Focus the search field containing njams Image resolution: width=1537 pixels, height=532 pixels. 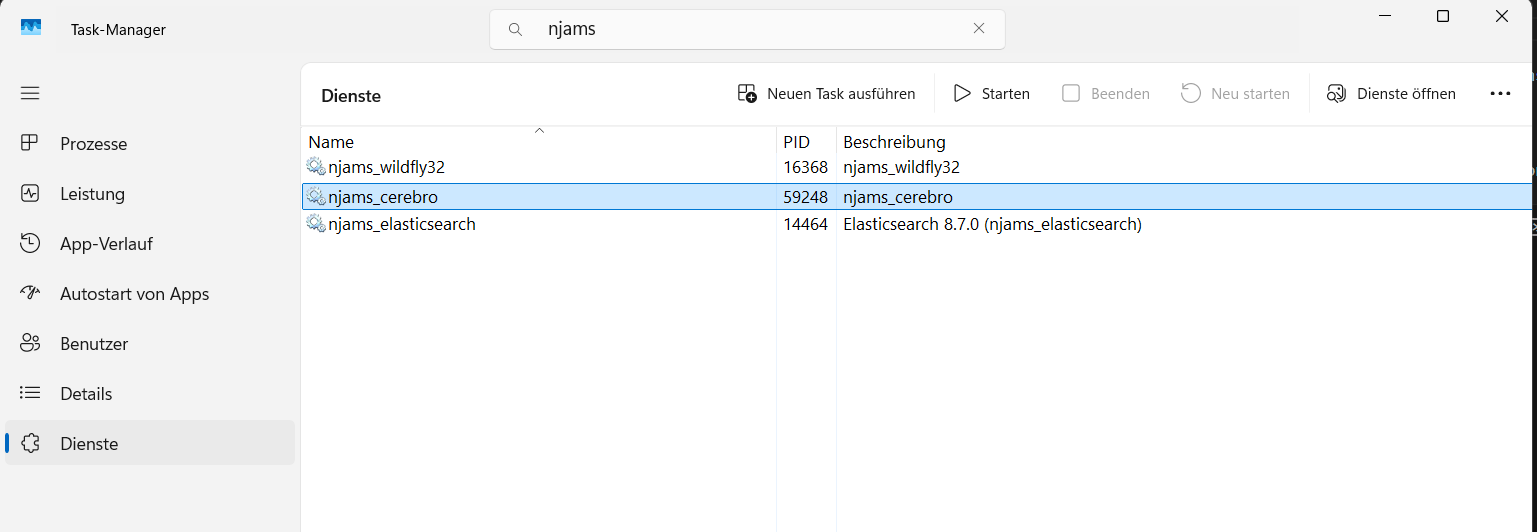(x=747, y=29)
